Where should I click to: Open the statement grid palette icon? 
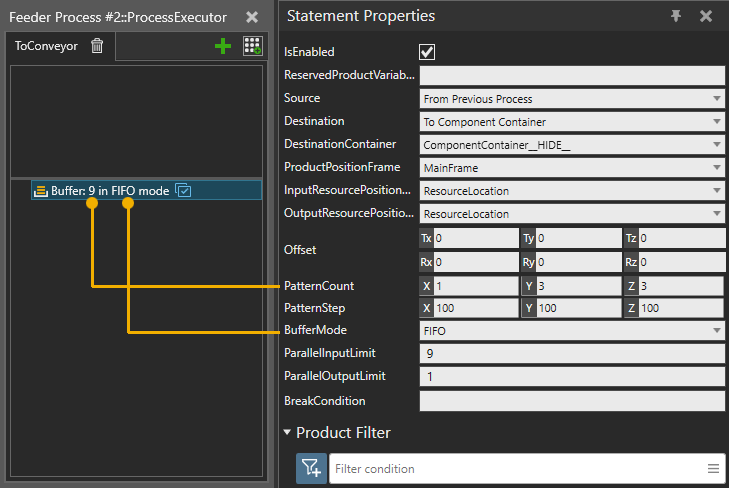click(x=252, y=46)
